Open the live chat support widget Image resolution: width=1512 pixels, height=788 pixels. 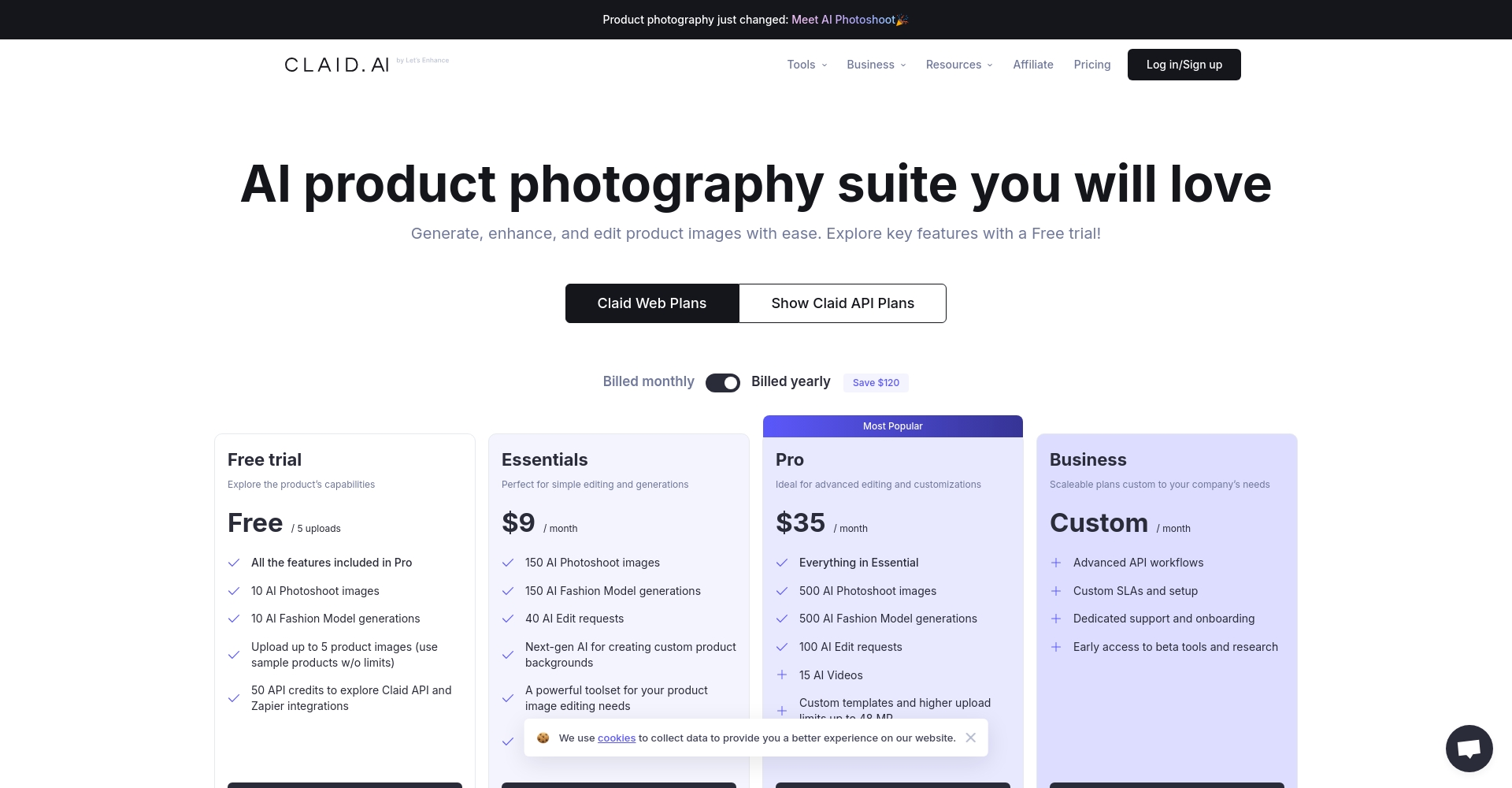pos(1468,747)
